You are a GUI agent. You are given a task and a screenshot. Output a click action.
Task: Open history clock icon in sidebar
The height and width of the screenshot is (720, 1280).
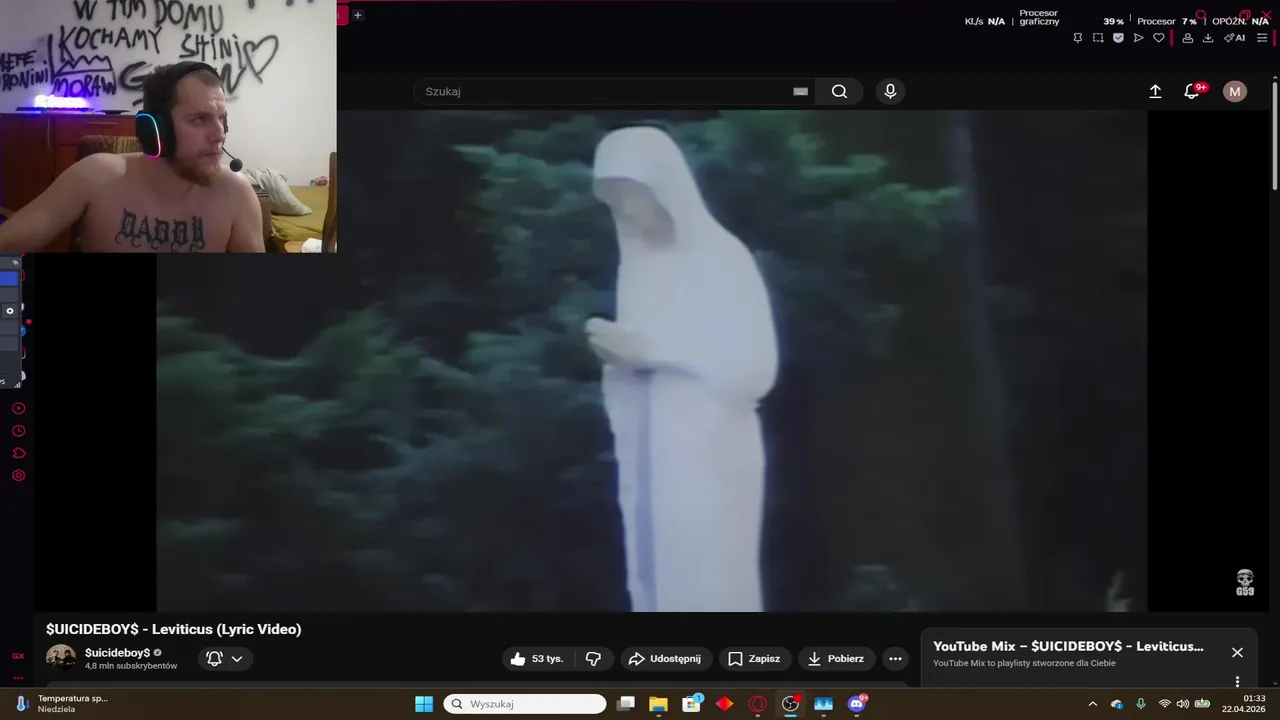tap(18, 431)
